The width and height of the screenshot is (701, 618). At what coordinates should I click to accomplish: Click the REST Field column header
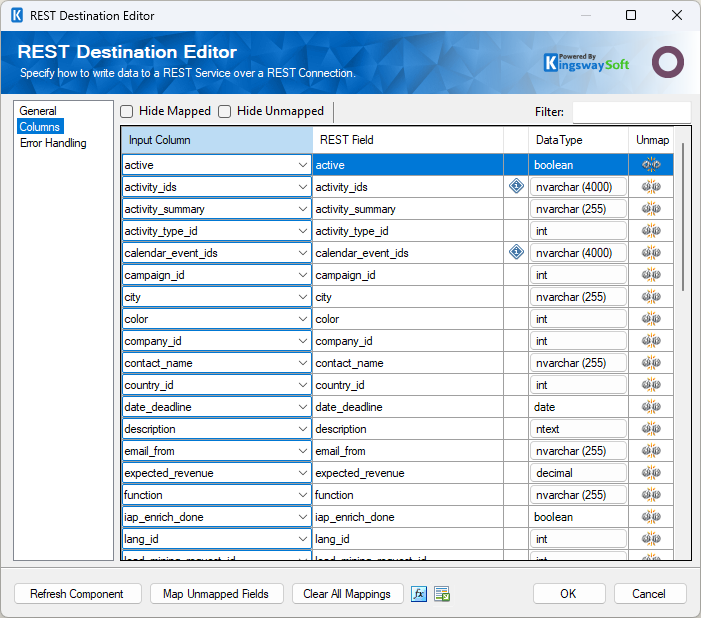point(408,140)
